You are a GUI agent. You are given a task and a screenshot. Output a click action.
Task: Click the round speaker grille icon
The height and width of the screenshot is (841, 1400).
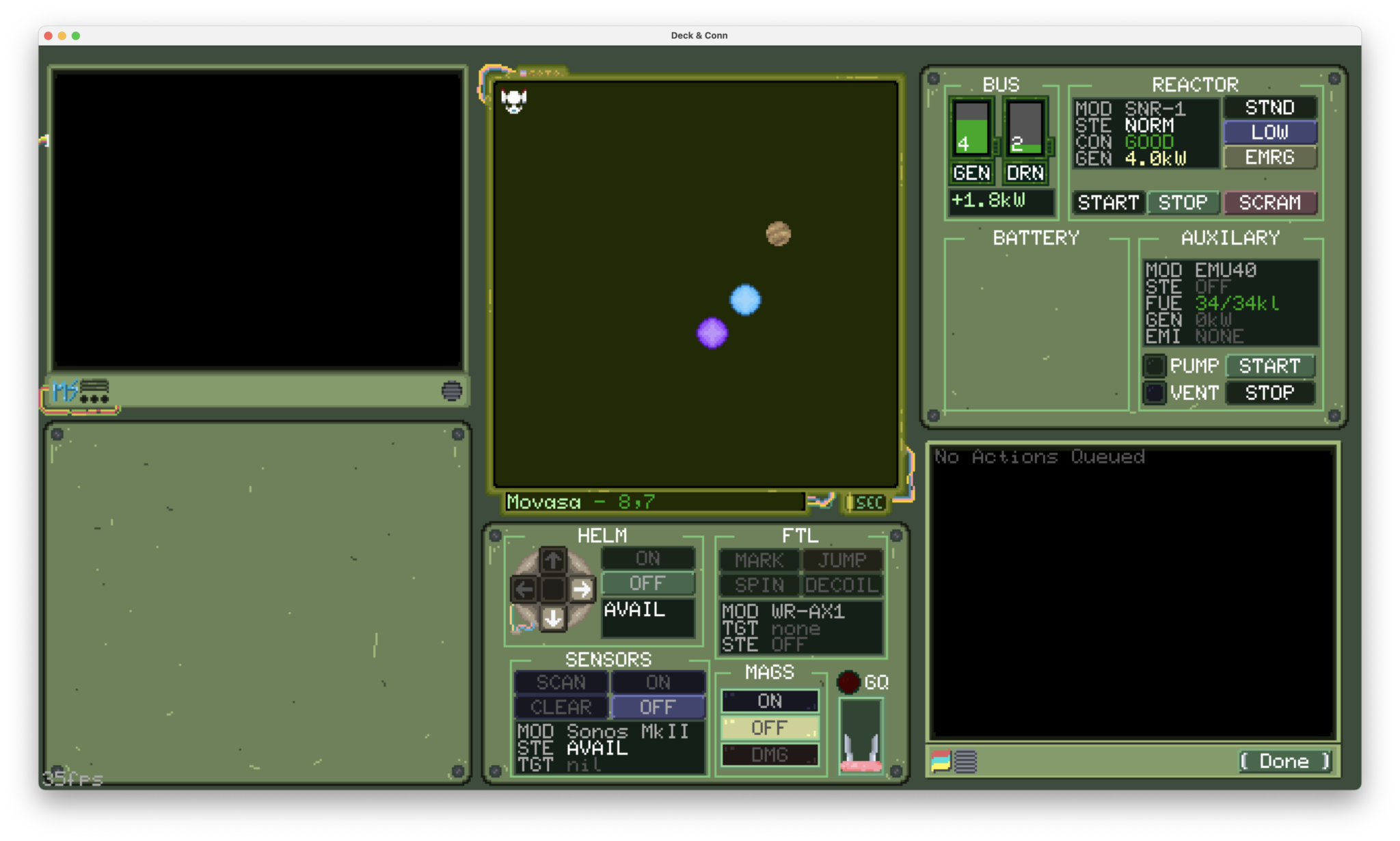pyautogui.click(x=451, y=390)
